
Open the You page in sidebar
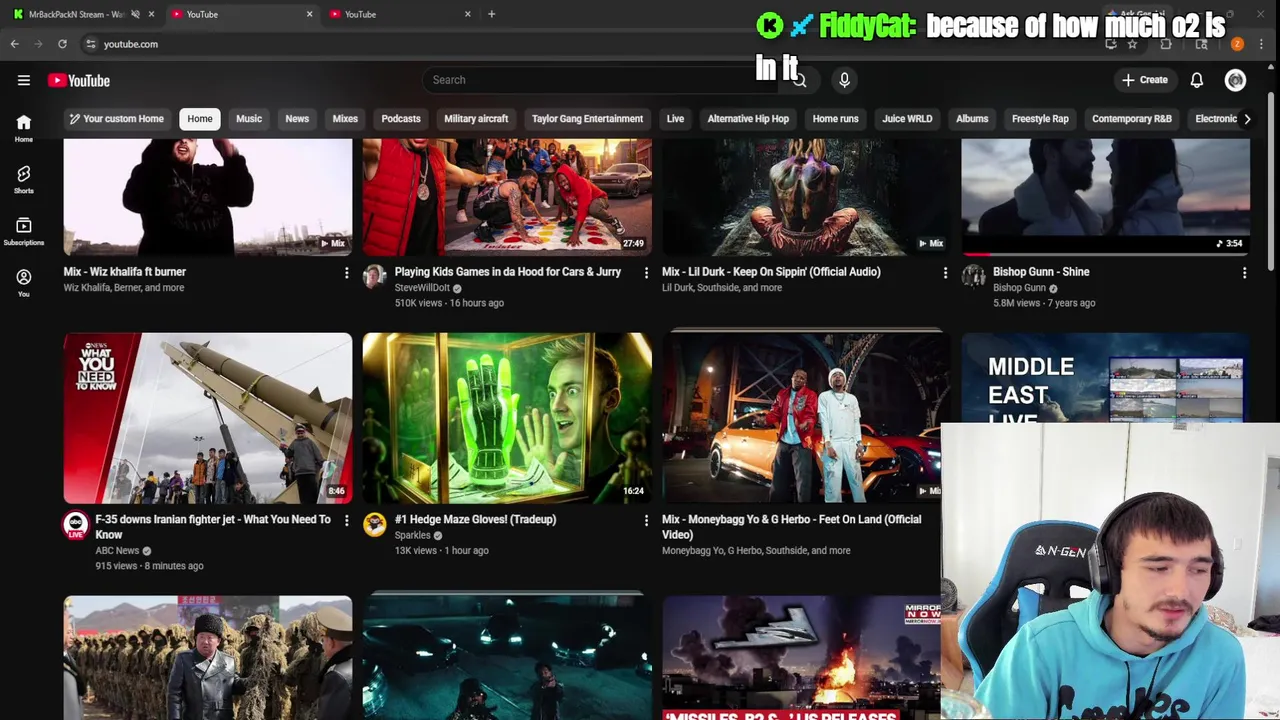[x=24, y=283]
